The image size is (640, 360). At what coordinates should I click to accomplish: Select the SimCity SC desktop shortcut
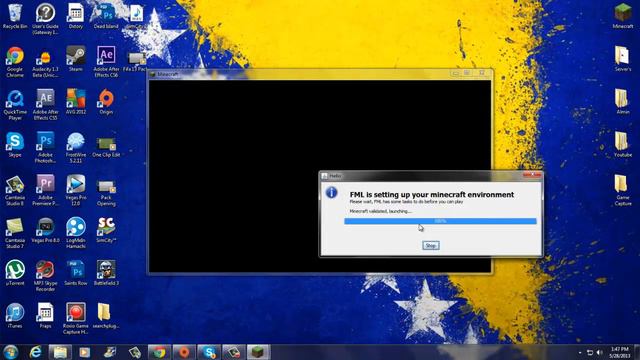tap(106, 231)
